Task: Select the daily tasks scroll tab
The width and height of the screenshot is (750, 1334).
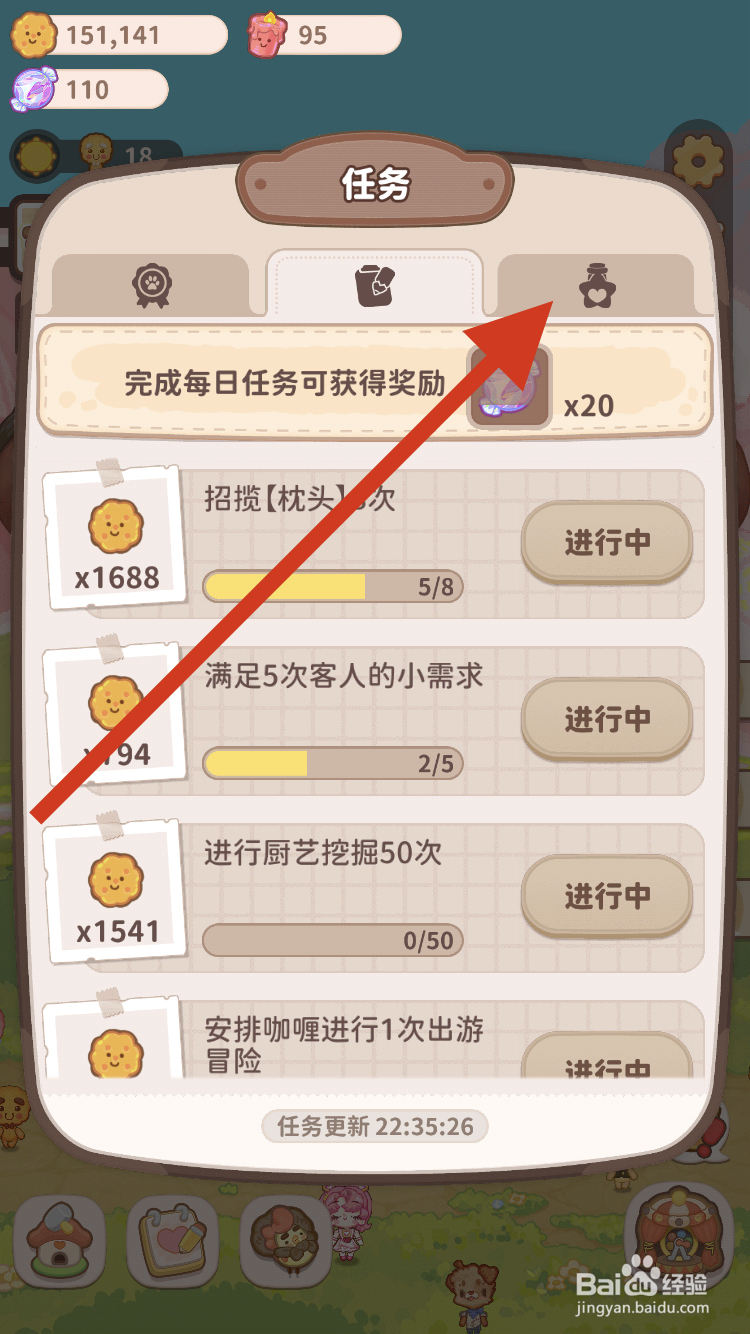Action: [375, 284]
